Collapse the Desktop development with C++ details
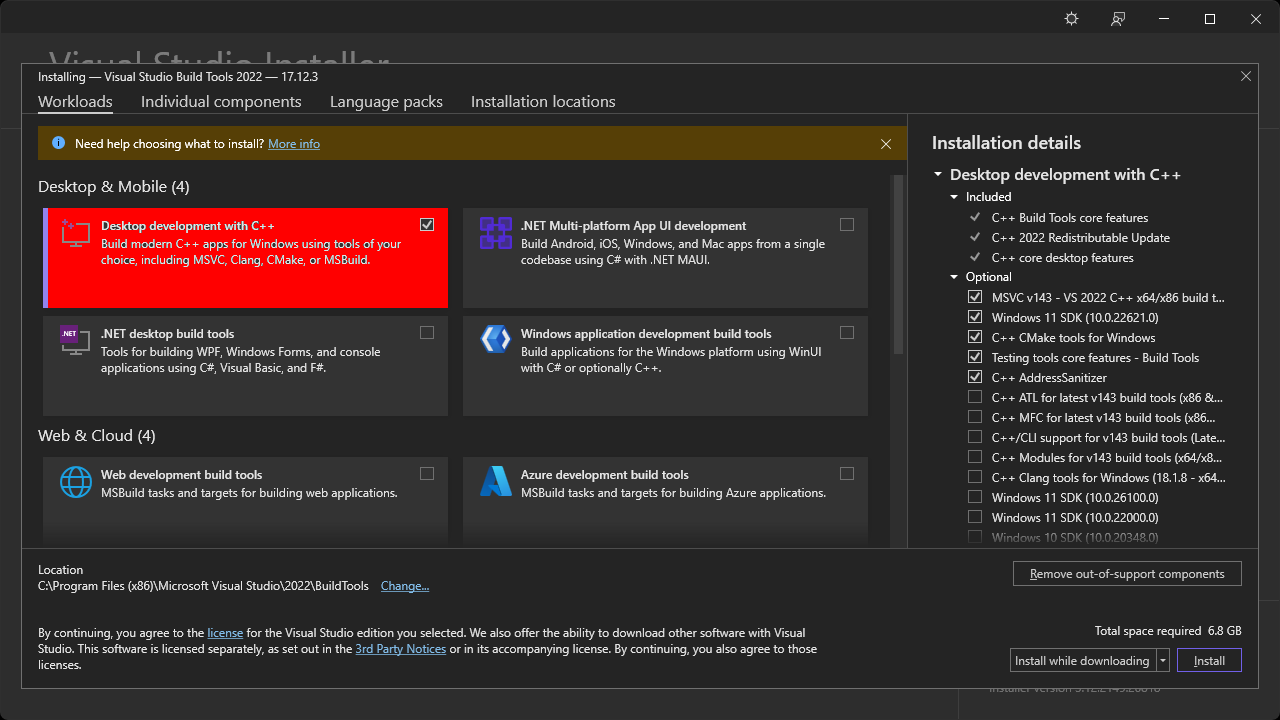The height and width of the screenshot is (720, 1280). [938, 175]
